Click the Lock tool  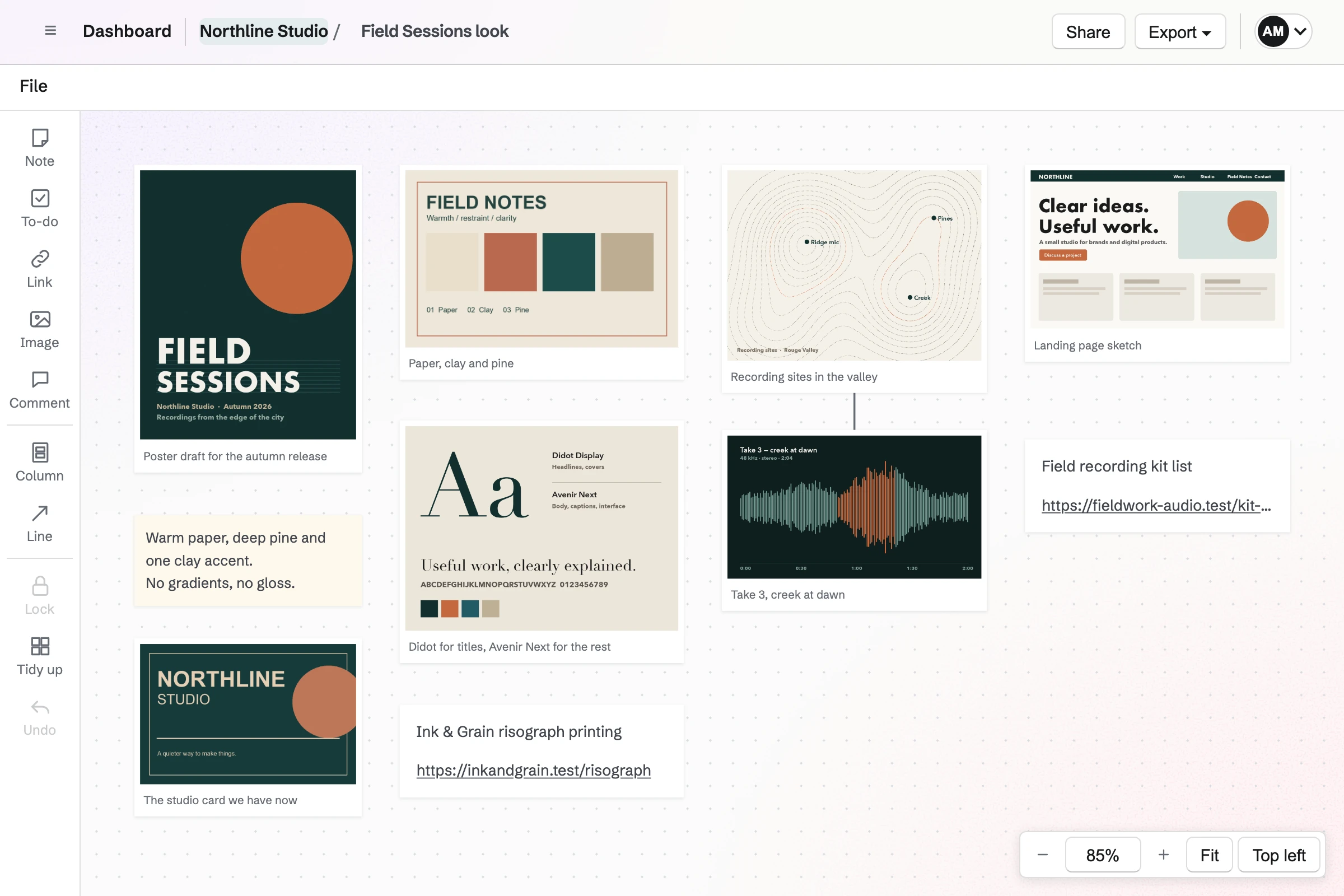pos(39,596)
